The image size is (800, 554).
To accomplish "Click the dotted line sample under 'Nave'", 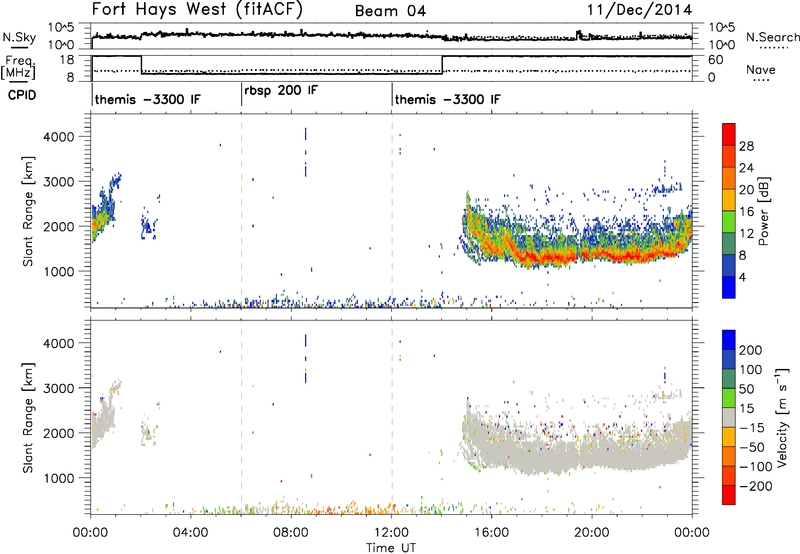I will click(761, 80).
